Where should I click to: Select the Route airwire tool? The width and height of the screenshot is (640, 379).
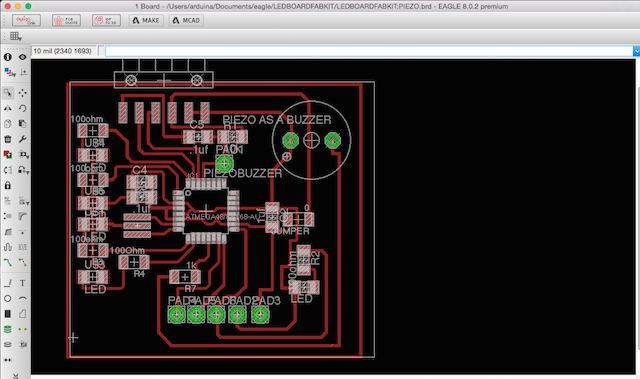tap(8, 263)
